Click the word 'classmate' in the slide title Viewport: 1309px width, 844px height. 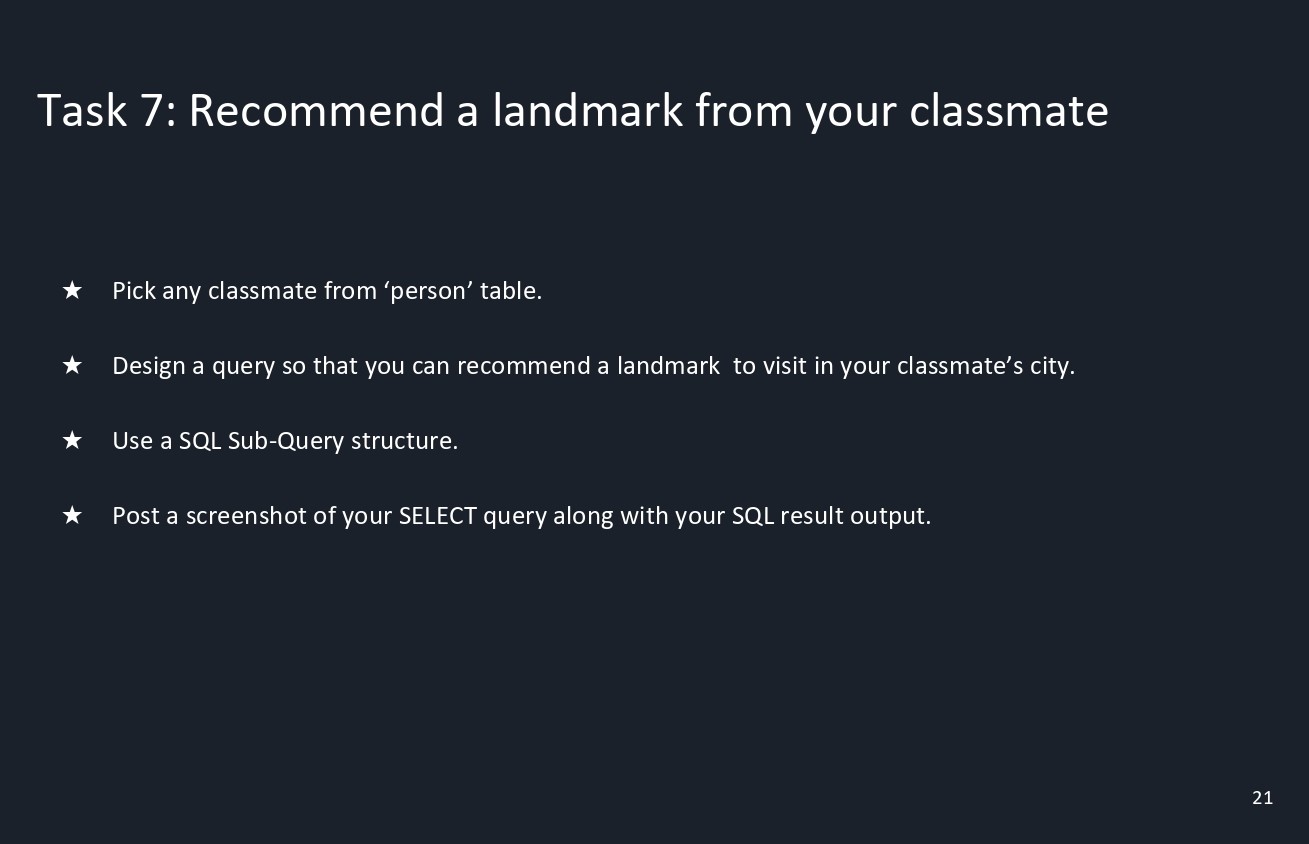pyautogui.click(x=1008, y=110)
